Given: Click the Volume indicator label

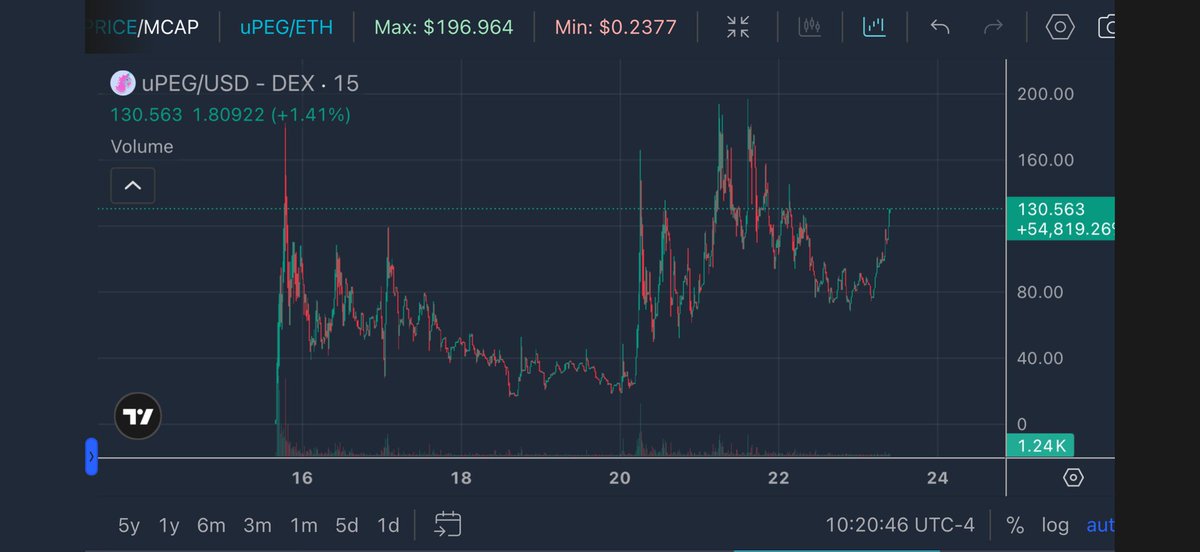Looking at the screenshot, I should tap(142, 146).
